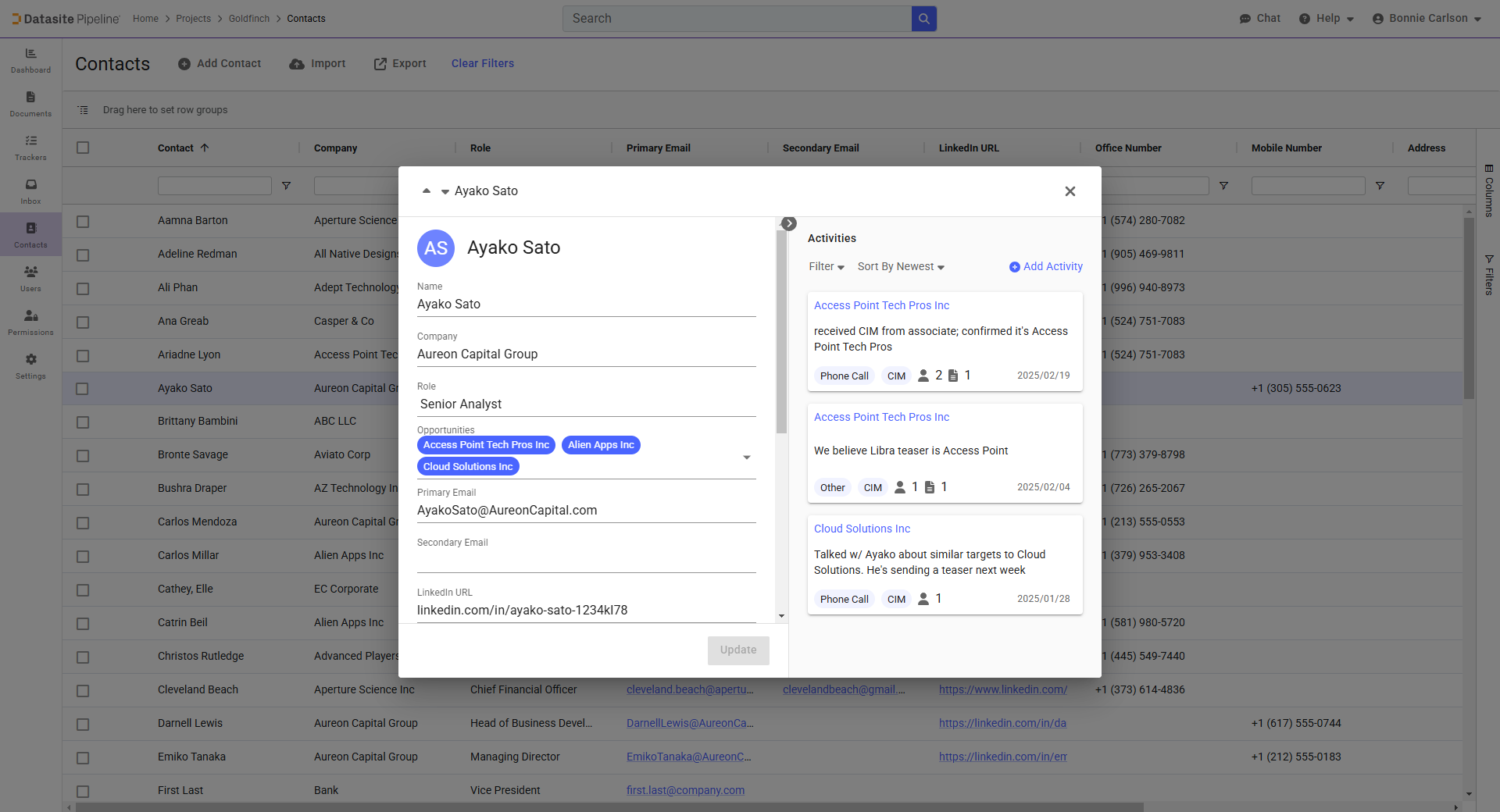Click the people count icon on 2025/02/19 activity
This screenshot has height=812, width=1500.
tap(923, 376)
